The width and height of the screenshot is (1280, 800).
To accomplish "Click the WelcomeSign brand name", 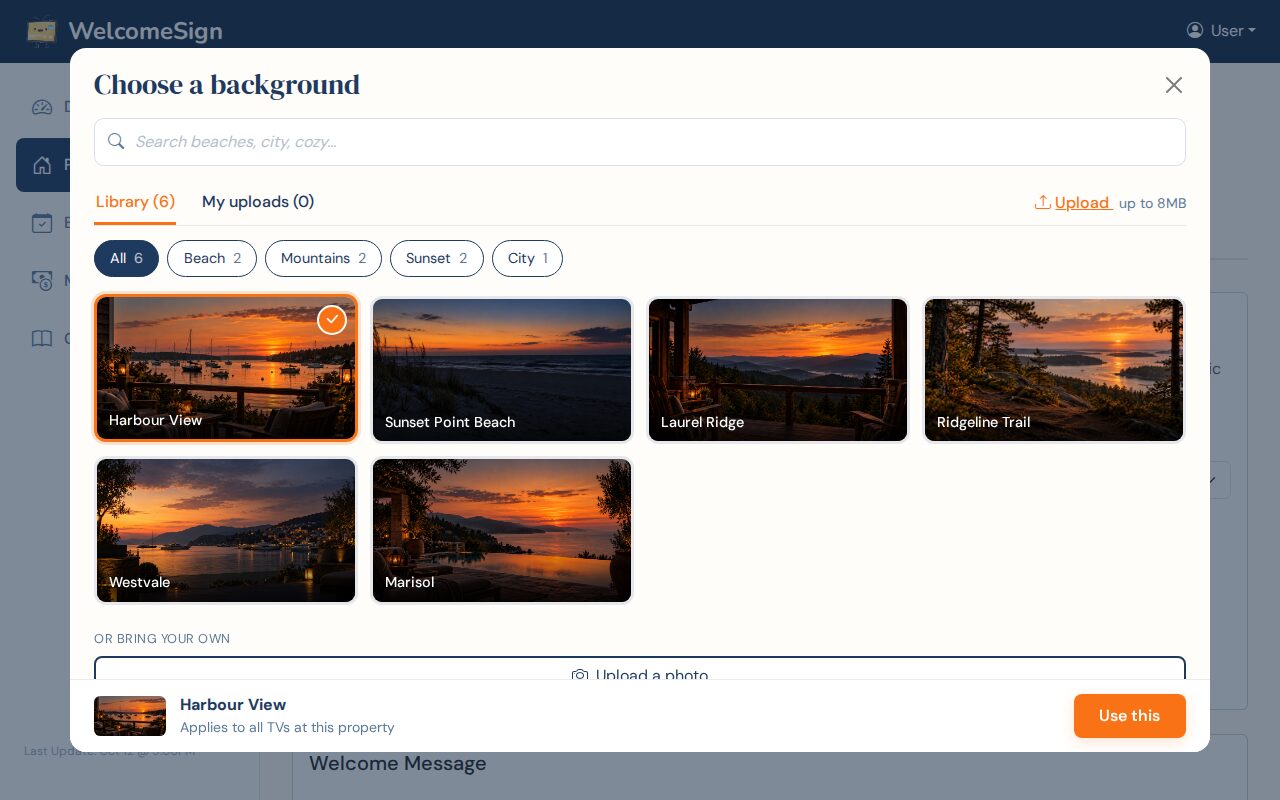I will [x=145, y=31].
